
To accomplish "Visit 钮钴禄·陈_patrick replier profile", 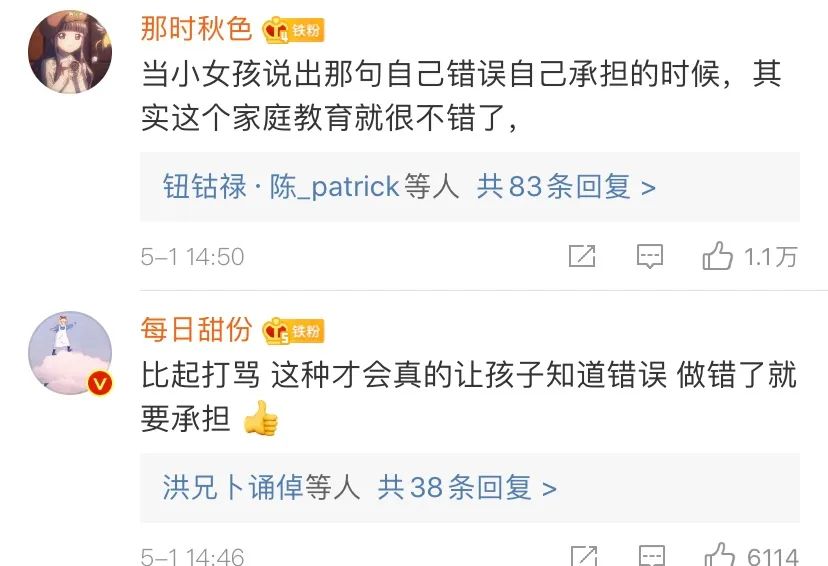I will coord(281,186).
